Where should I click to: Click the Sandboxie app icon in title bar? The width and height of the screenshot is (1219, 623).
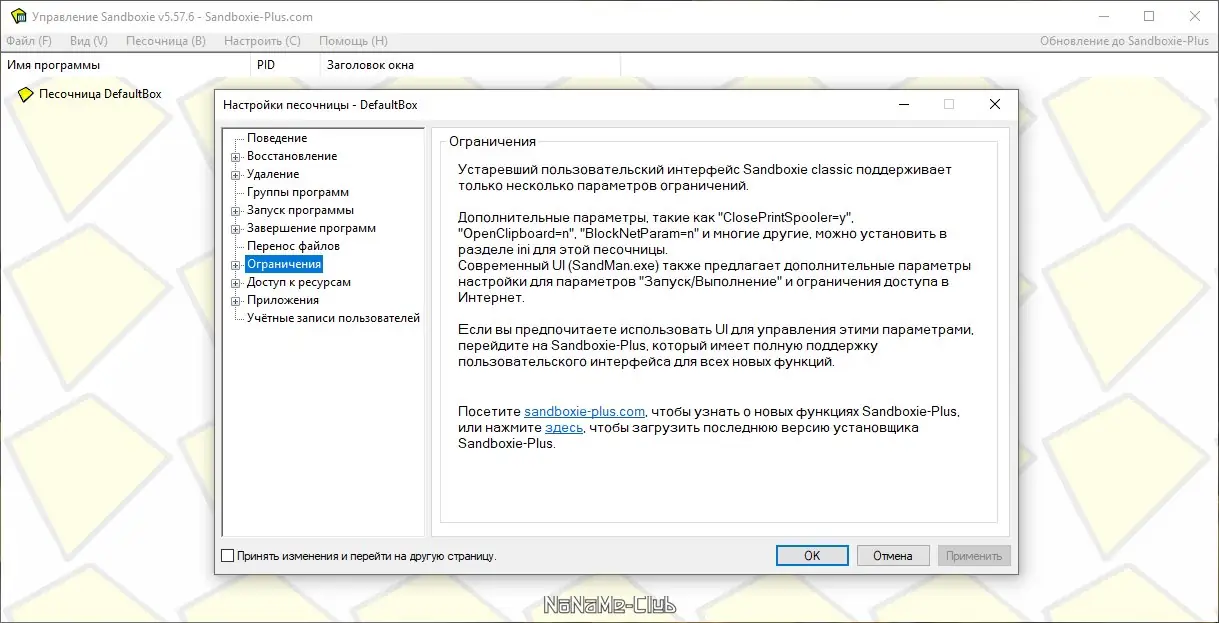(18, 16)
